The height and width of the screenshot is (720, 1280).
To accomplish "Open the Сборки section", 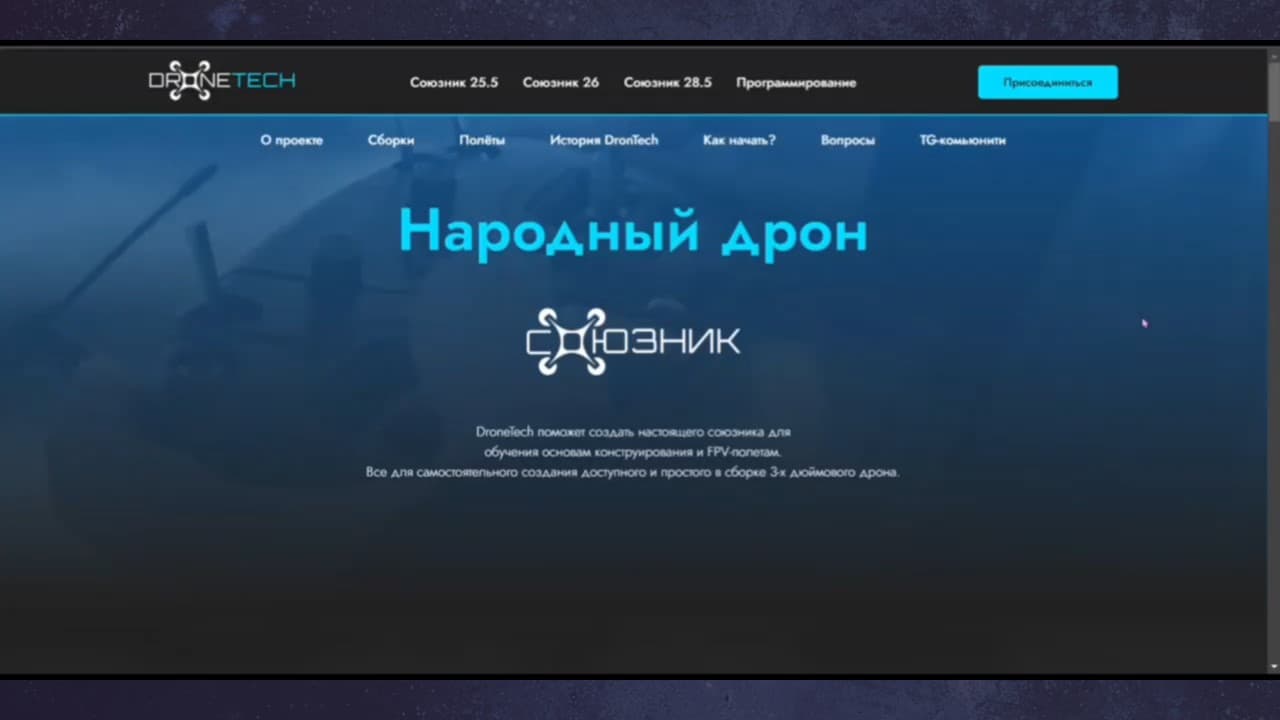I will click(391, 140).
